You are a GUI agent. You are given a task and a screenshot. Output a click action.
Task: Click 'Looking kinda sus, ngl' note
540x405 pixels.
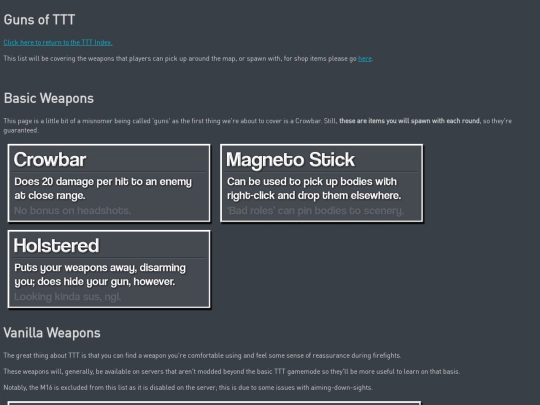click(68, 297)
